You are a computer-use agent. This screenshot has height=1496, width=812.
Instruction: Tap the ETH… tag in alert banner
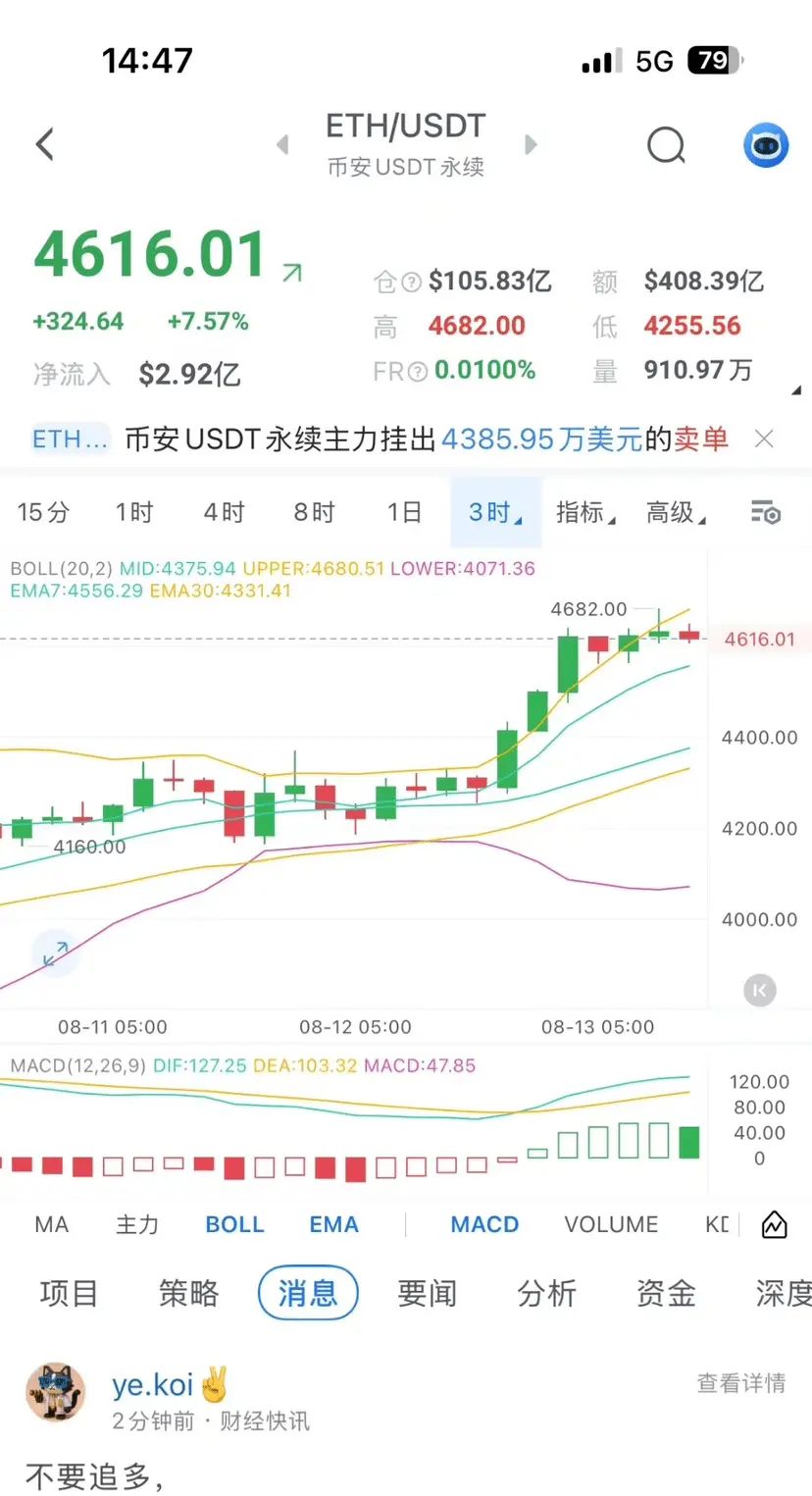pos(70,438)
